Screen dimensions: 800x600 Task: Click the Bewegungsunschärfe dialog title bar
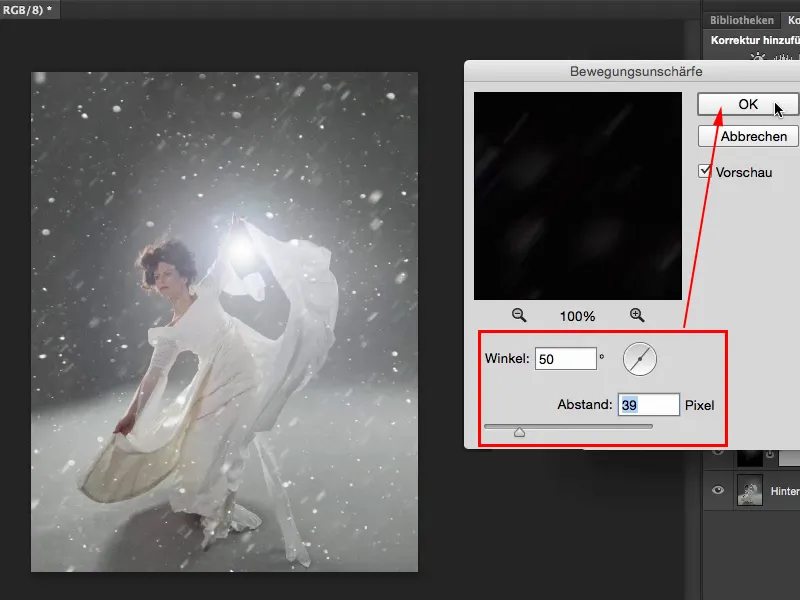632,71
